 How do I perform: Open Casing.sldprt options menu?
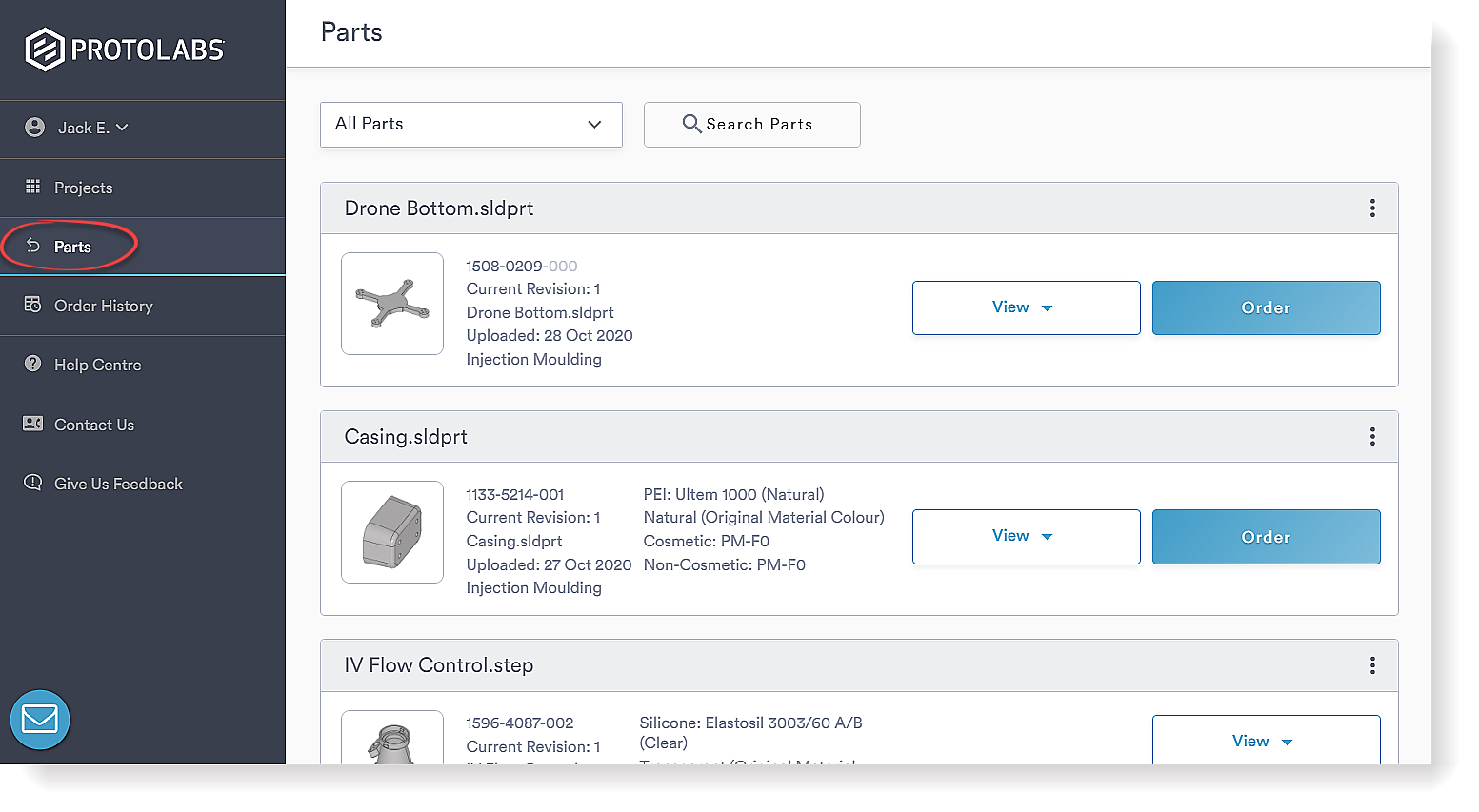pyautogui.click(x=1372, y=437)
